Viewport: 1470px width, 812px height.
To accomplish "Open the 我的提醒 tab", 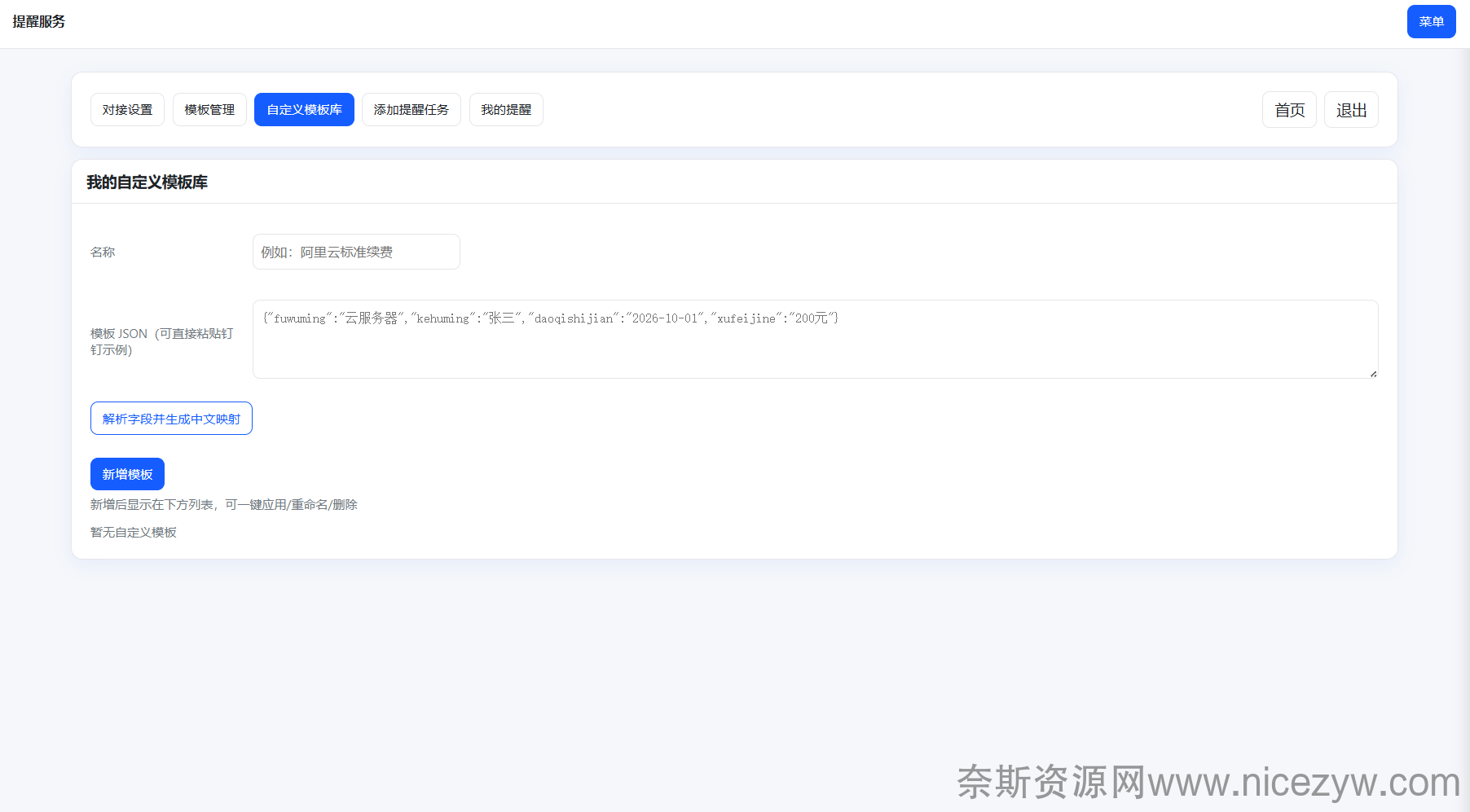I will (506, 110).
